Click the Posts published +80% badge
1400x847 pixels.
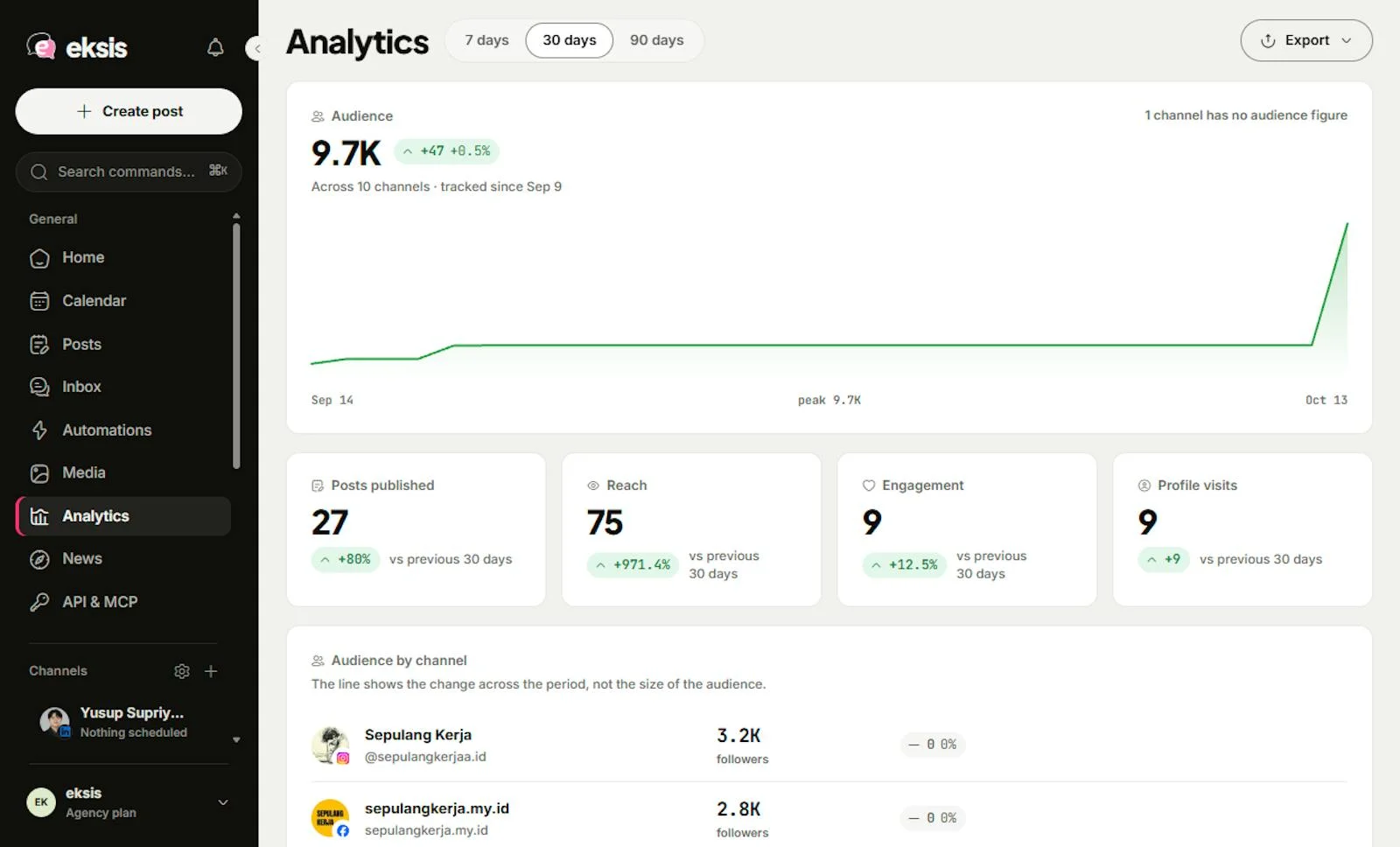coord(346,559)
